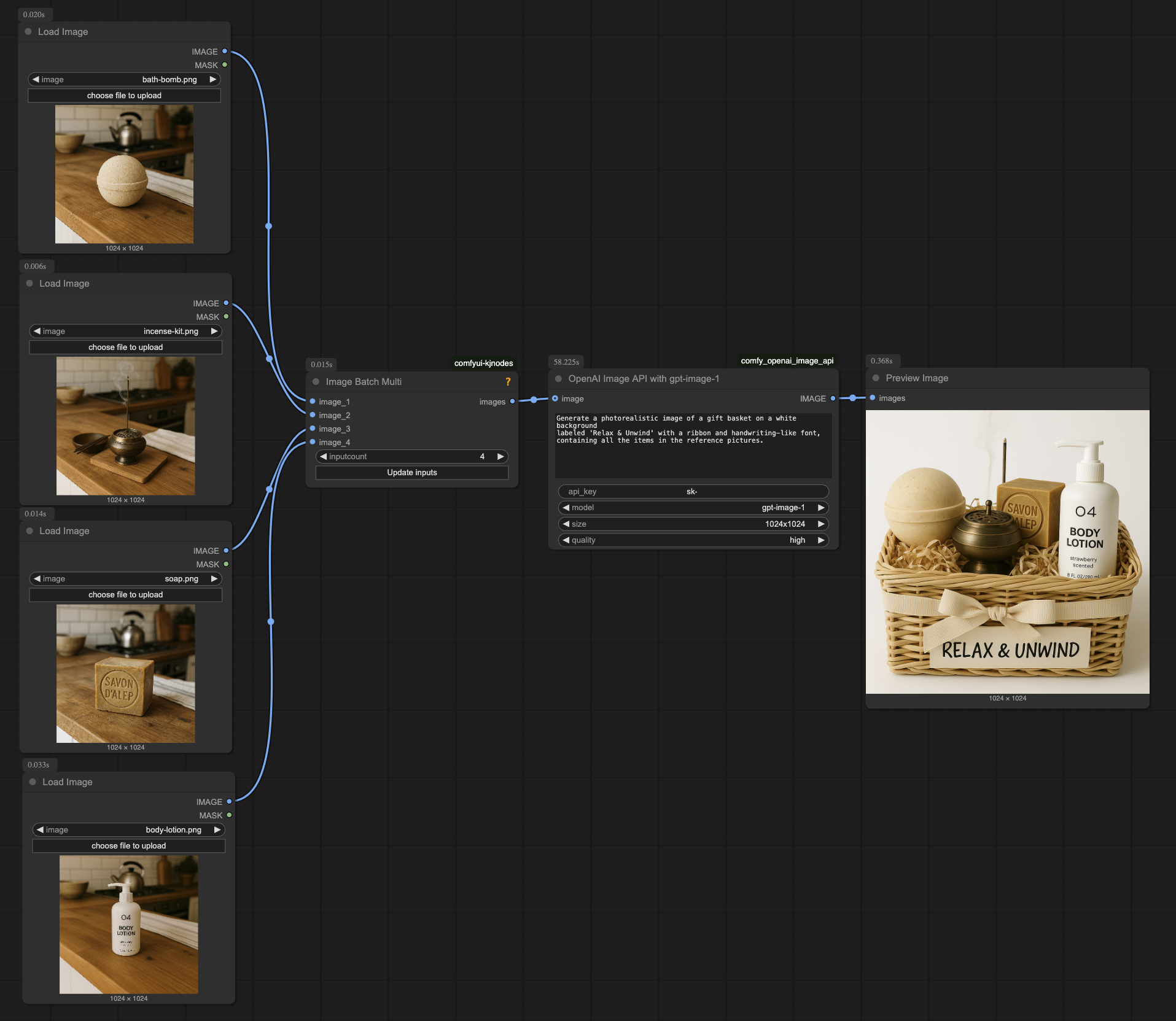The image size is (1176, 1021).
Task: Open the gpt-image-1 model dropdown
Action: coord(693,507)
